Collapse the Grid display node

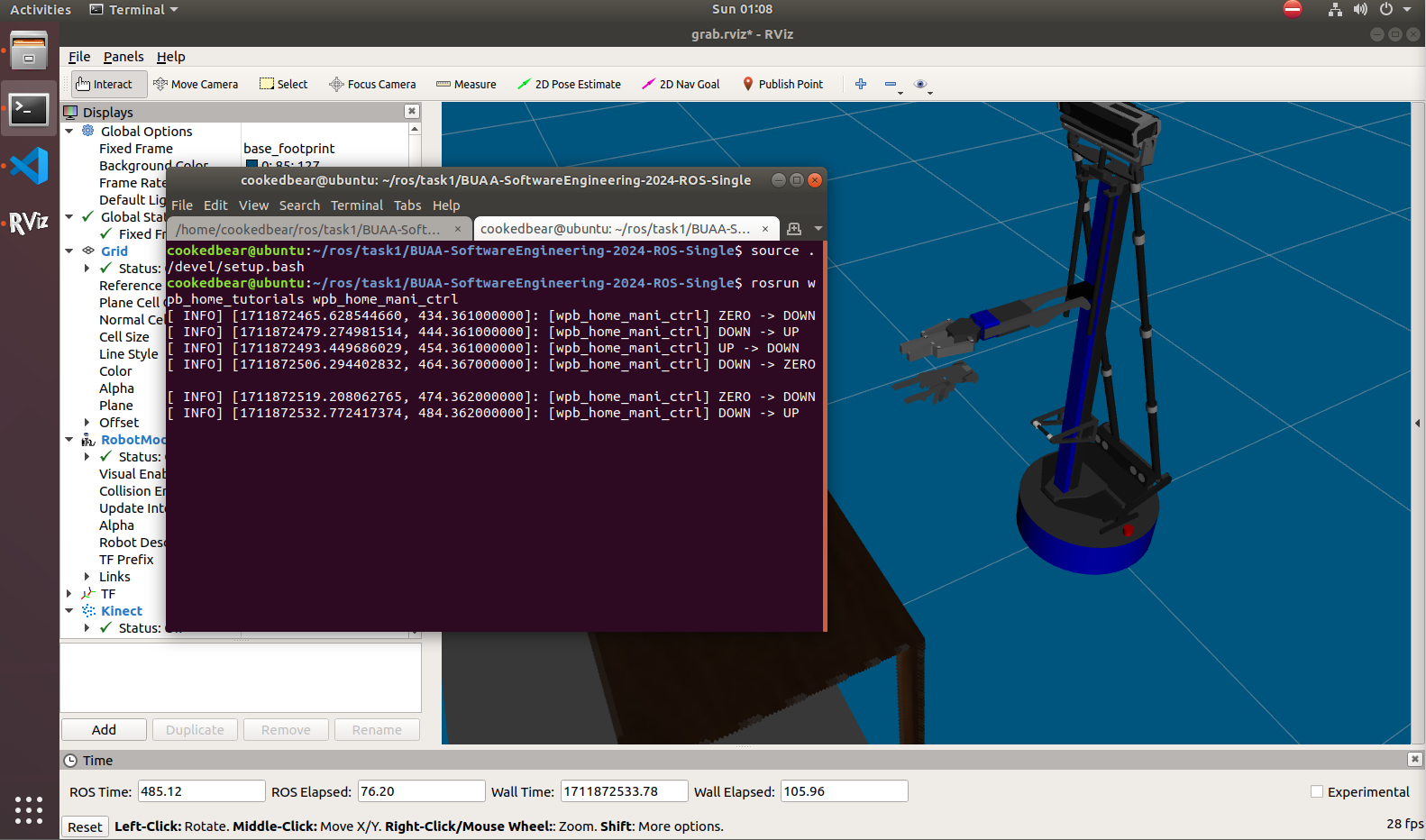pos(69,251)
